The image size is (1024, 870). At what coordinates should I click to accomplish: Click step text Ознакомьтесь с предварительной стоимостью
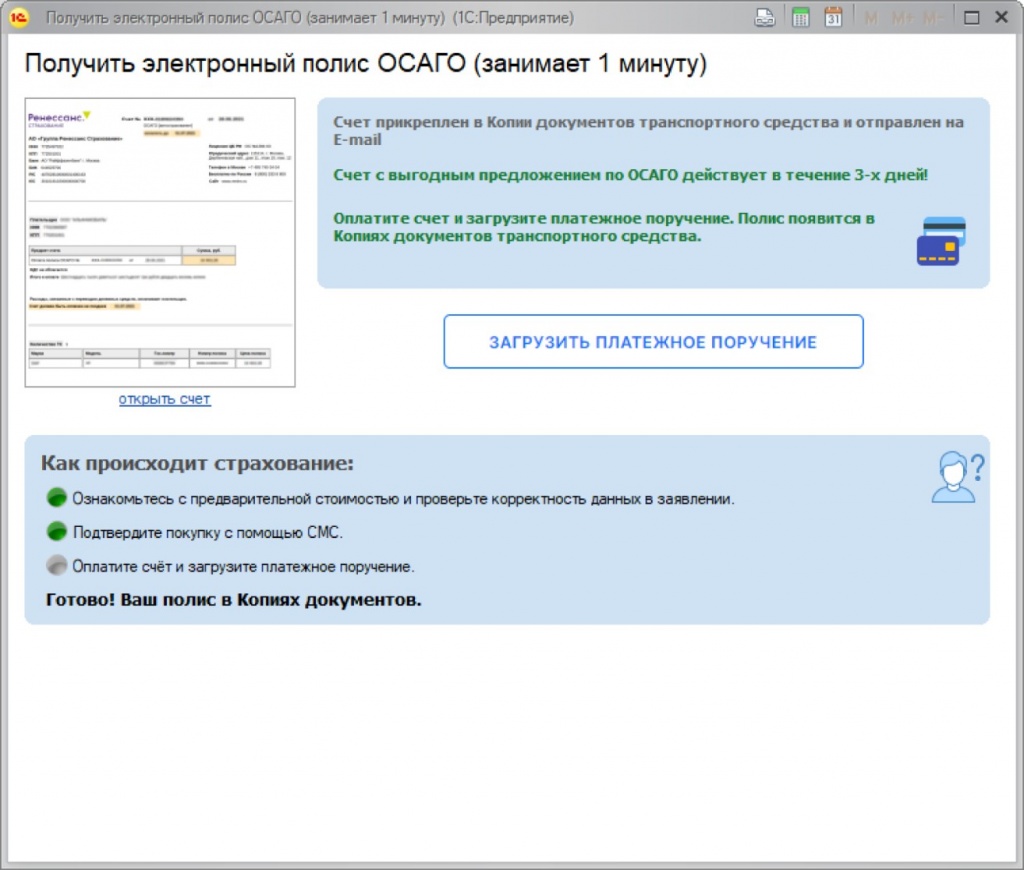403,499
